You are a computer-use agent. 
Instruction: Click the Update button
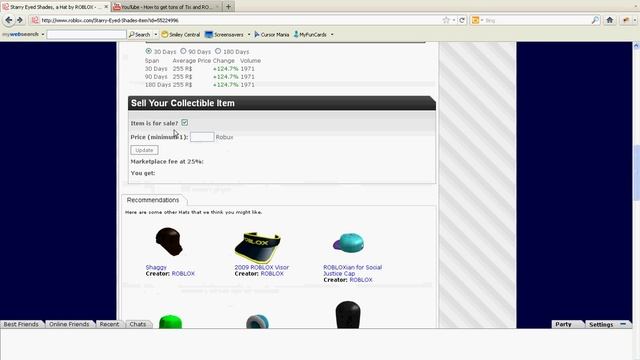coord(144,150)
